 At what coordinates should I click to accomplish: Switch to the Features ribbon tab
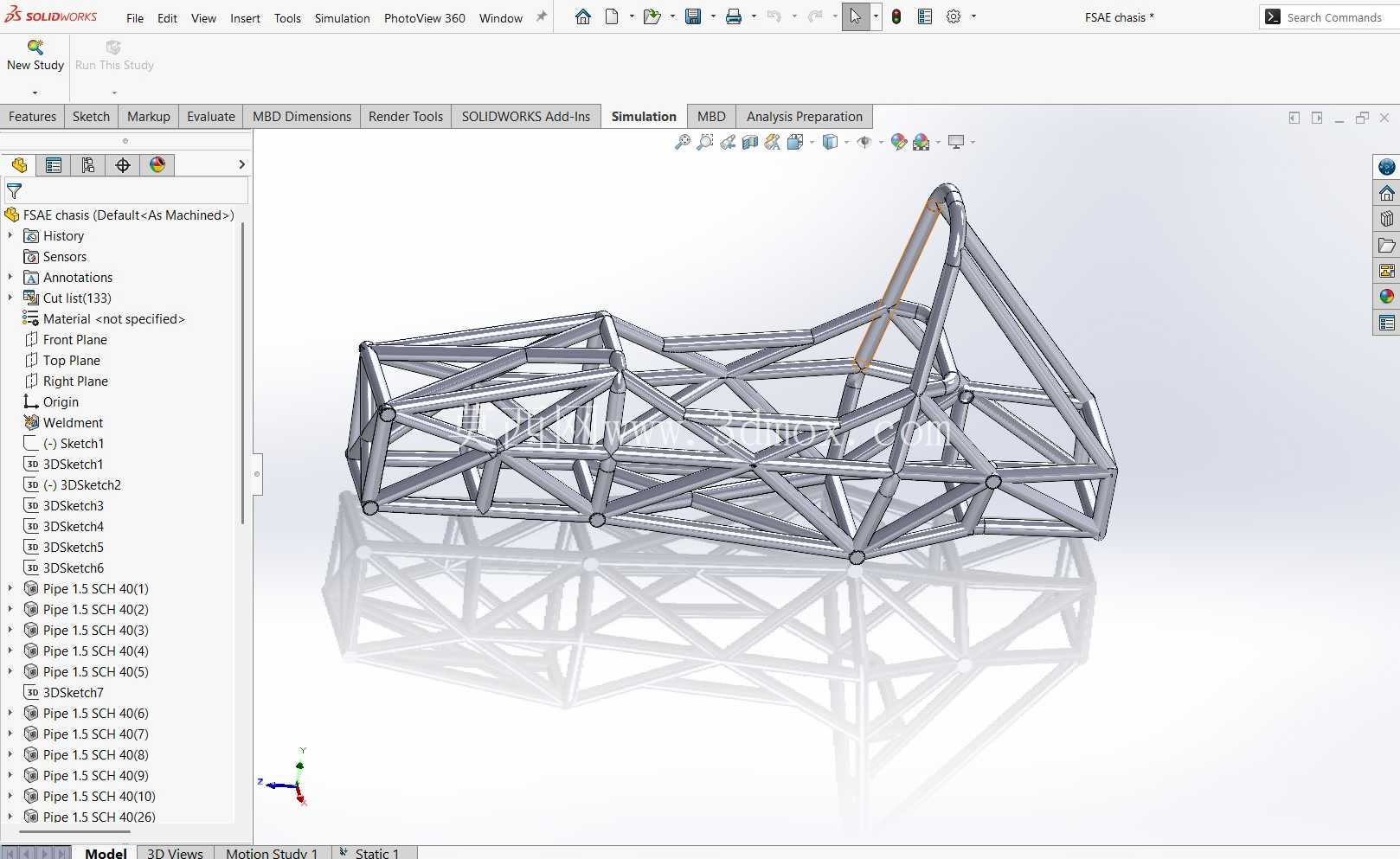point(32,117)
